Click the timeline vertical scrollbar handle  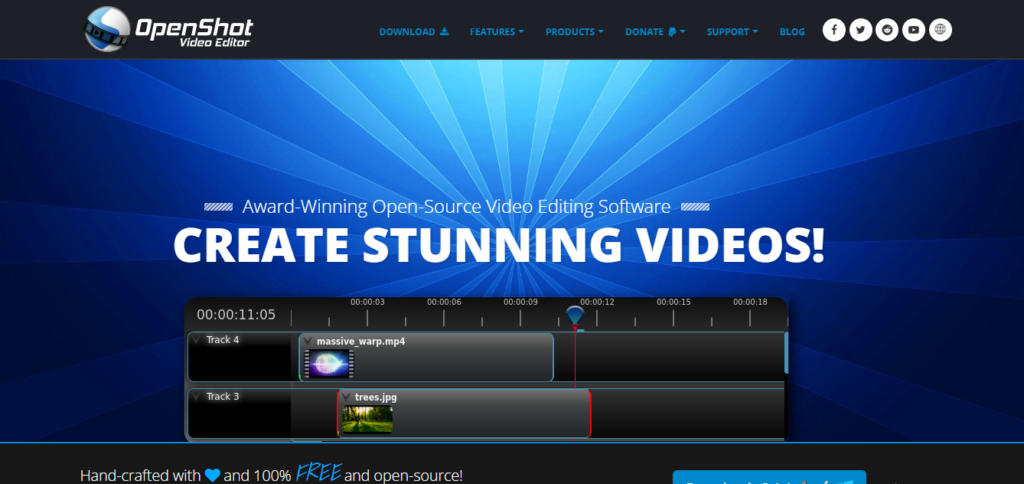click(786, 352)
